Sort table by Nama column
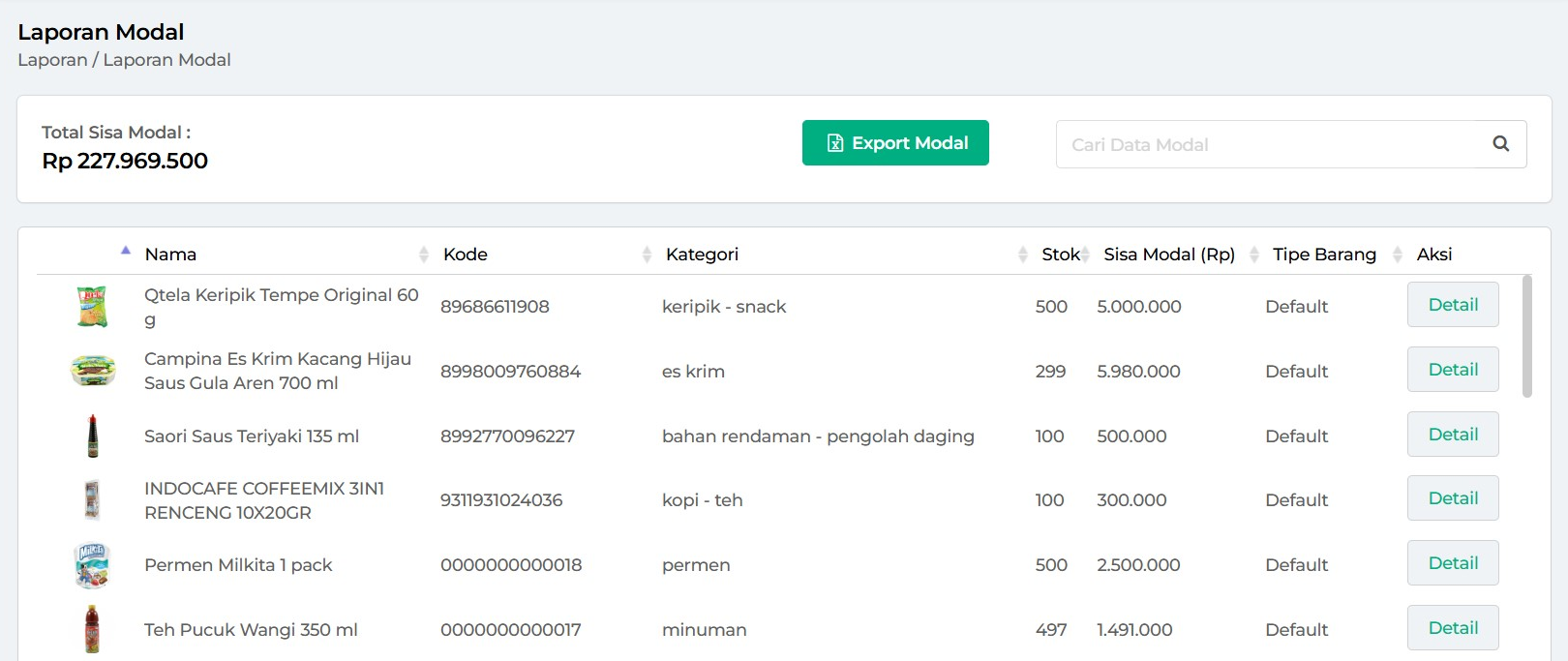The width and height of the screenshot is (1568, 661). (x=170, y=255)
